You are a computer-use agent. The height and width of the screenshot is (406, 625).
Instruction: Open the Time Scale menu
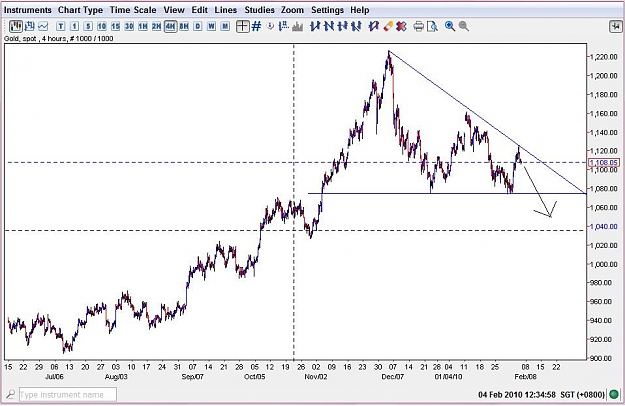[x=133, y=10]
